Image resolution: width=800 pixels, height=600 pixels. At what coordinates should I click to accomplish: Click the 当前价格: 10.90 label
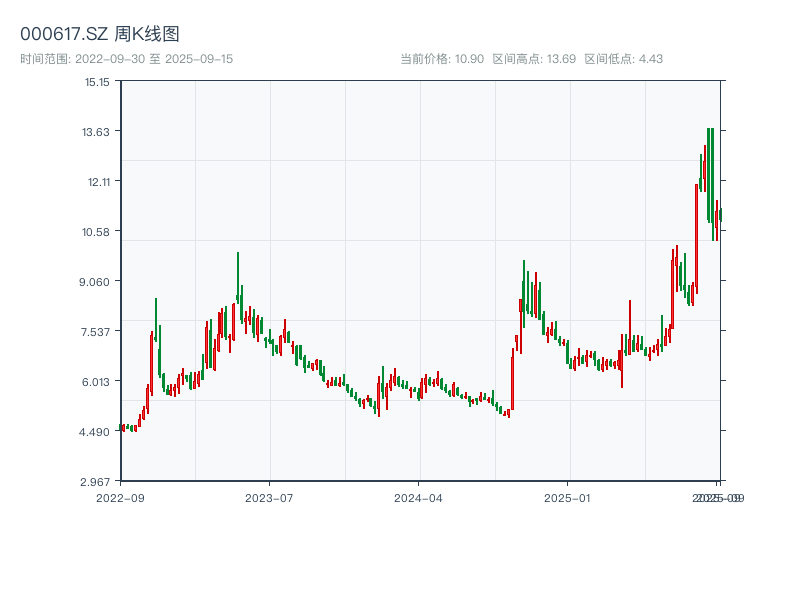tap(442, 59)
